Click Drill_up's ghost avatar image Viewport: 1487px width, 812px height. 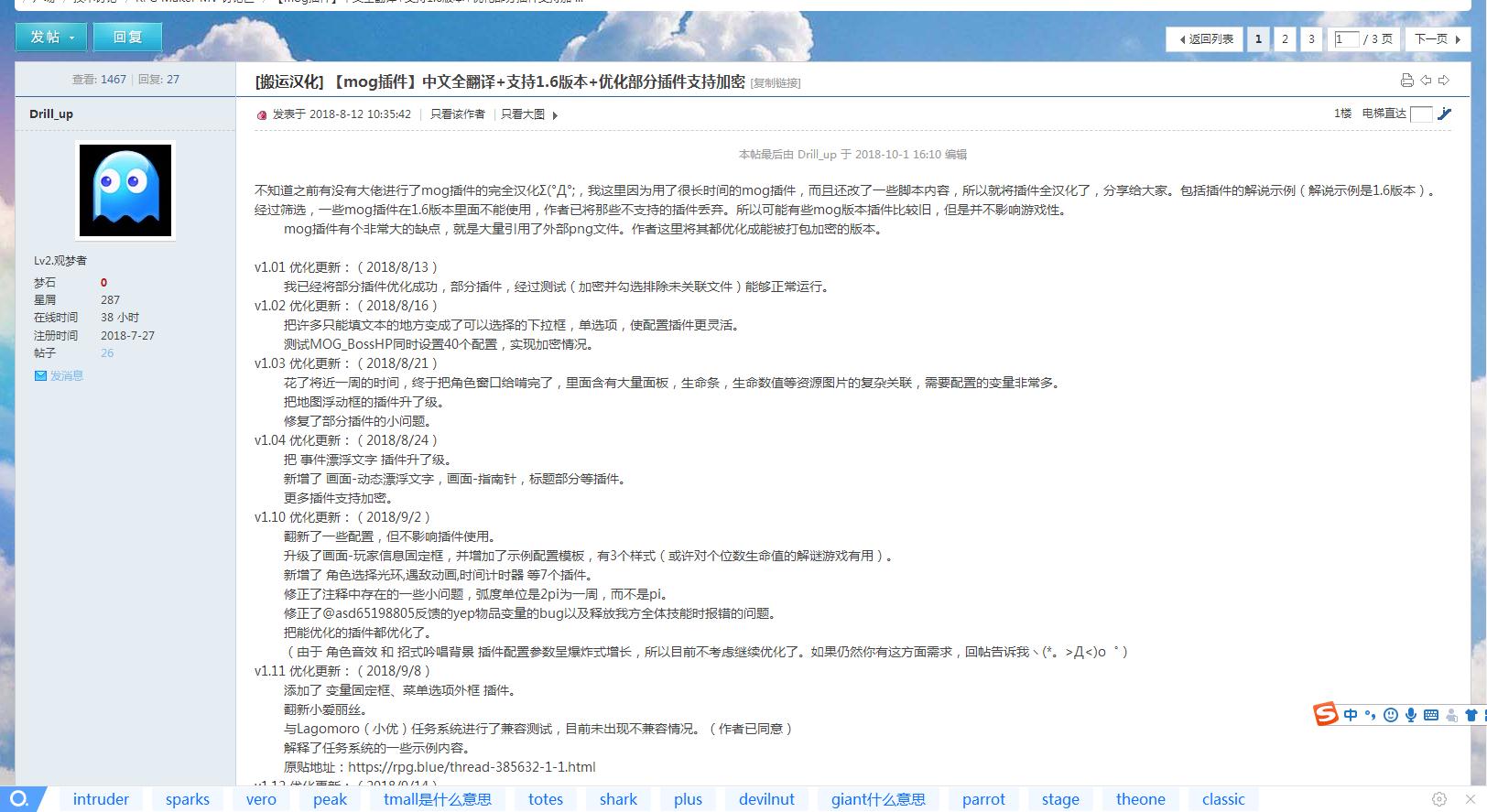[x=125, y=190]
